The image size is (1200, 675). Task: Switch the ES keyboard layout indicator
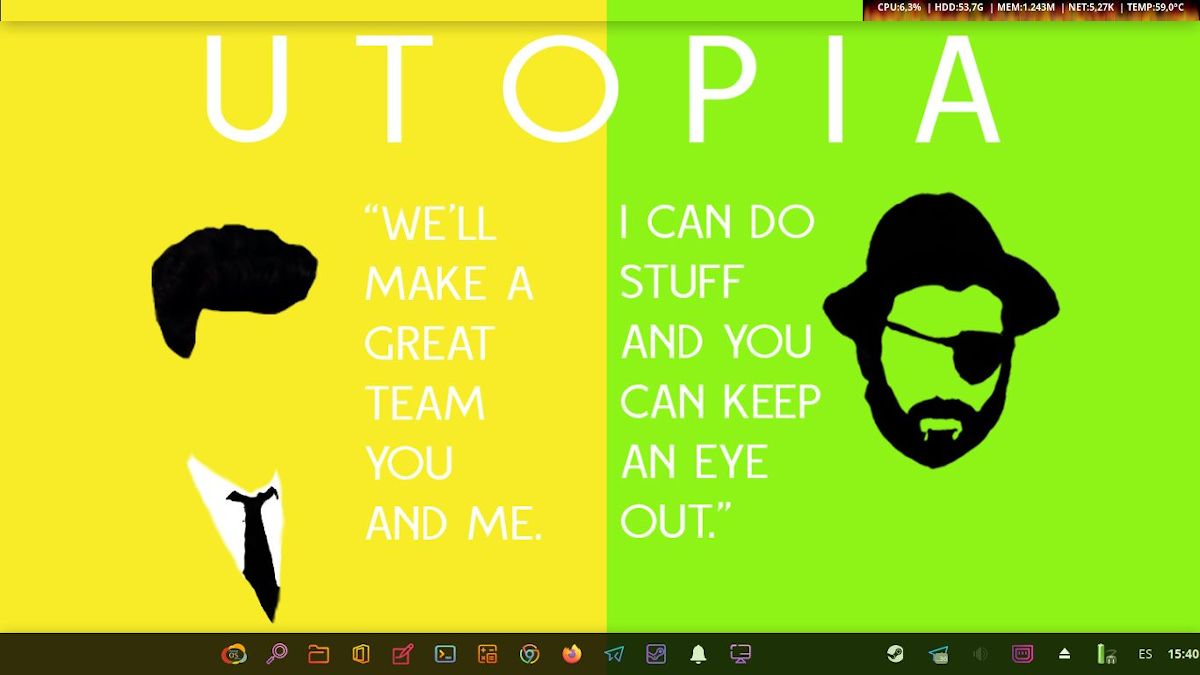tap(1146, 654)
